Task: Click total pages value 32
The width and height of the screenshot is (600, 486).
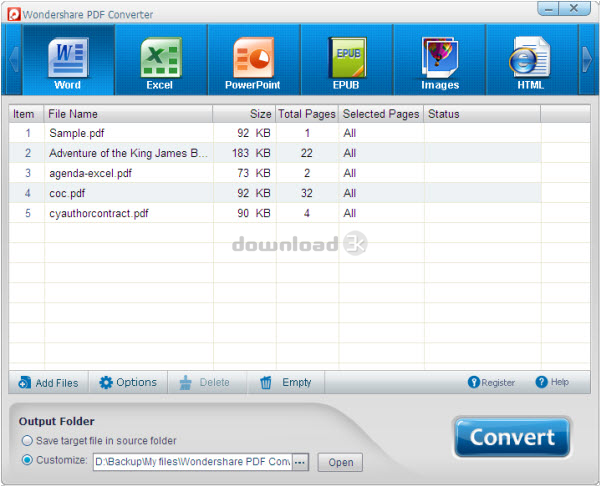Action: [x=307, y=193]
